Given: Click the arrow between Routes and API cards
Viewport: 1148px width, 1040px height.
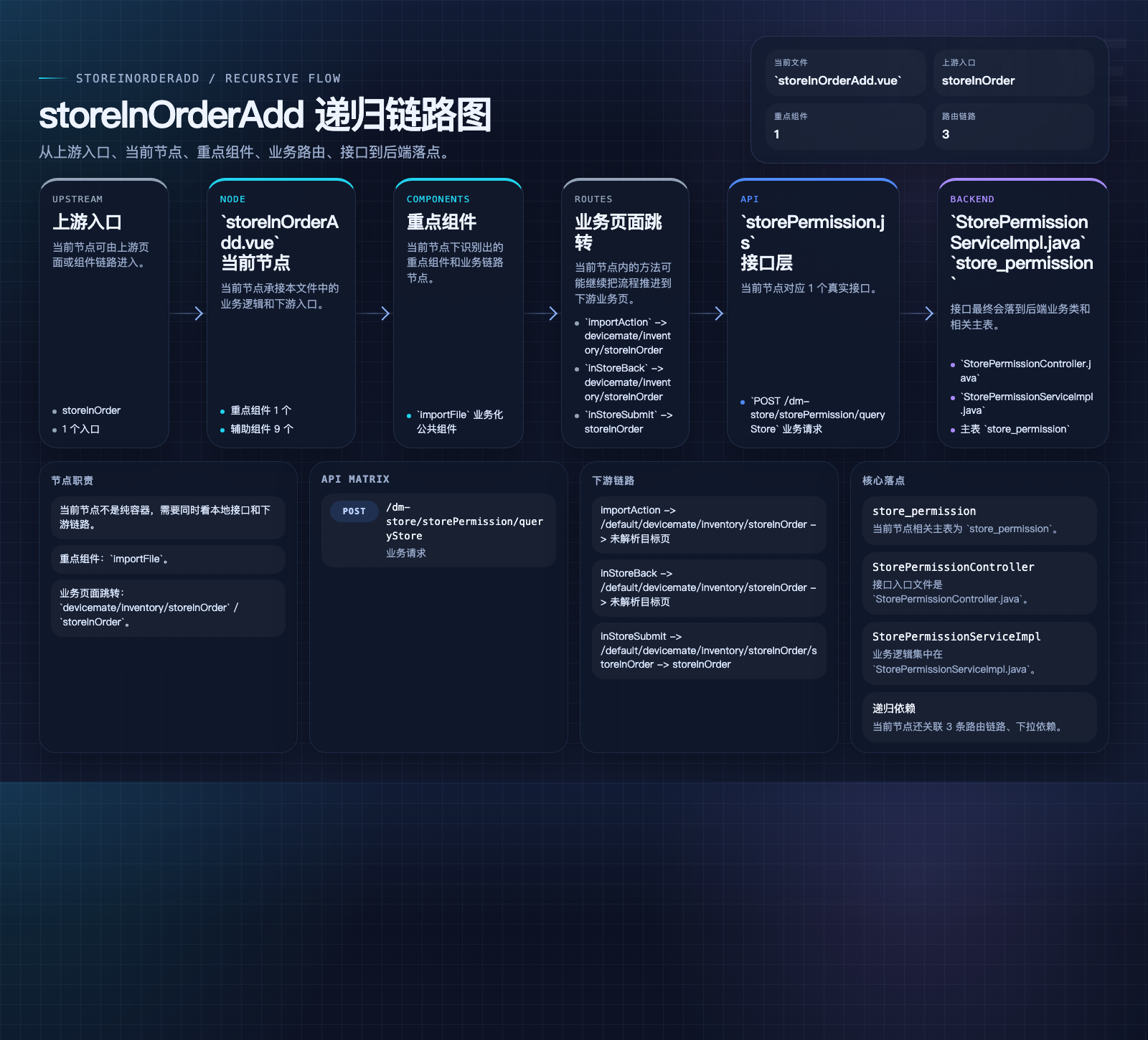Looking at the screenshot, I should click(x=708, y=313).
